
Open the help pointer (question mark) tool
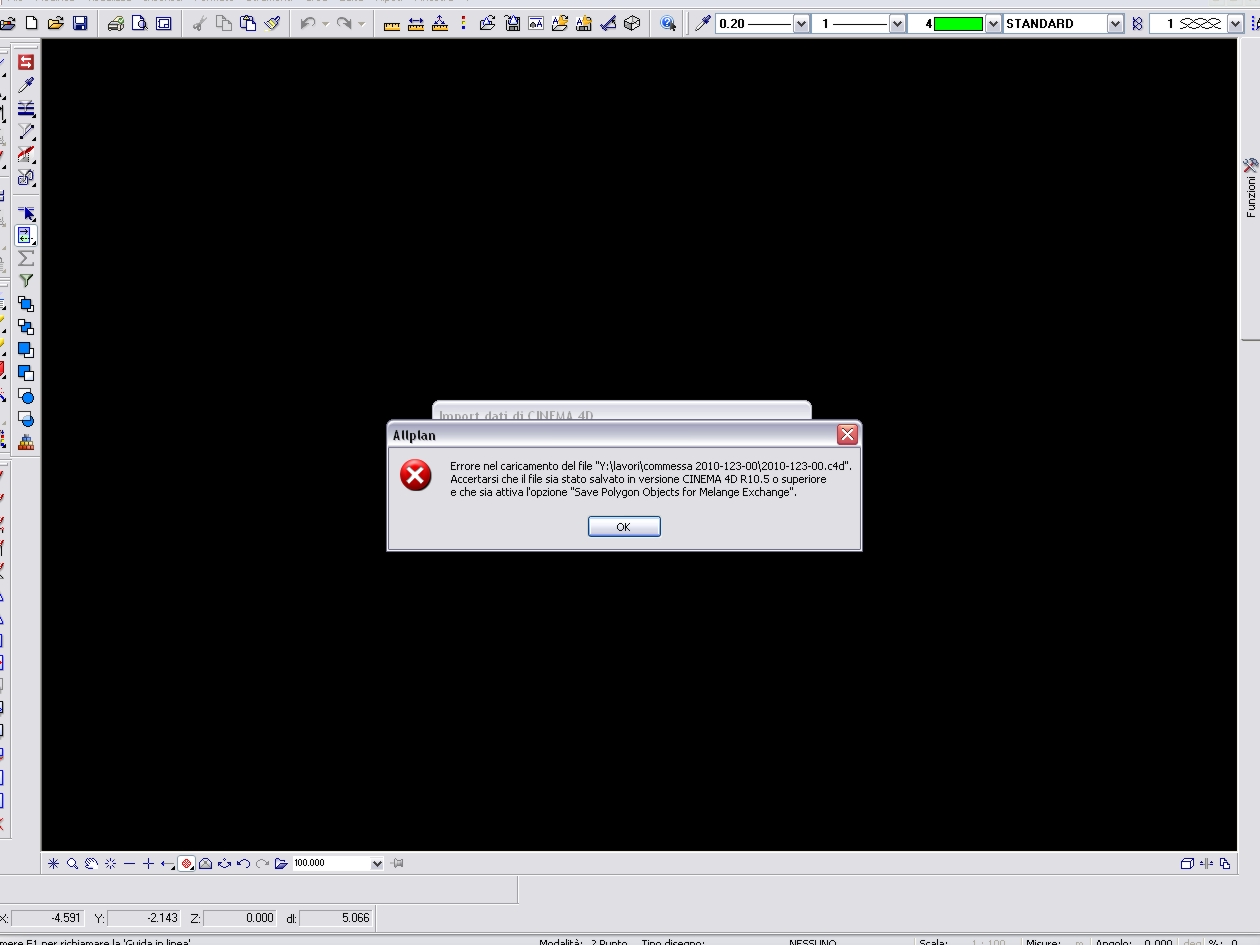[x=668, y=23]
